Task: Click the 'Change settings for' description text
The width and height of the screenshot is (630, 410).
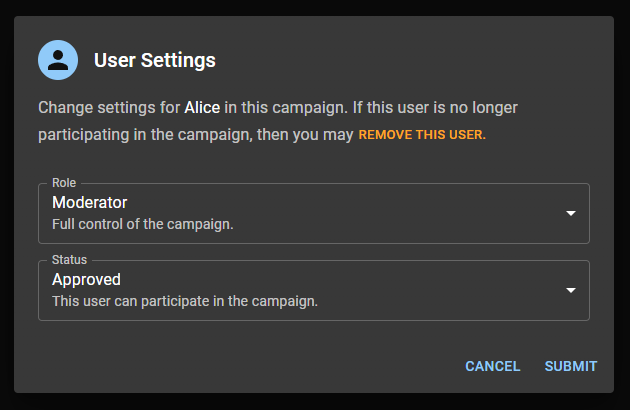Action: (110, 106)
